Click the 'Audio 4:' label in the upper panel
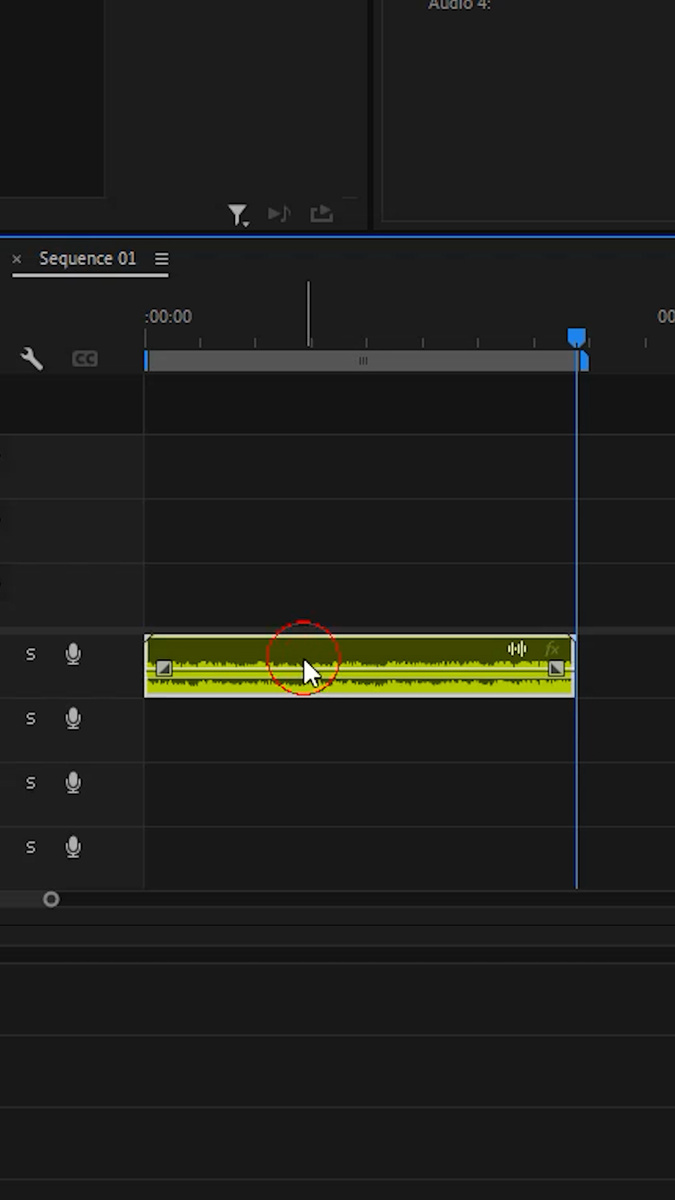The image size is (675, 1200). pyautogui.click(x=460, y=5)
